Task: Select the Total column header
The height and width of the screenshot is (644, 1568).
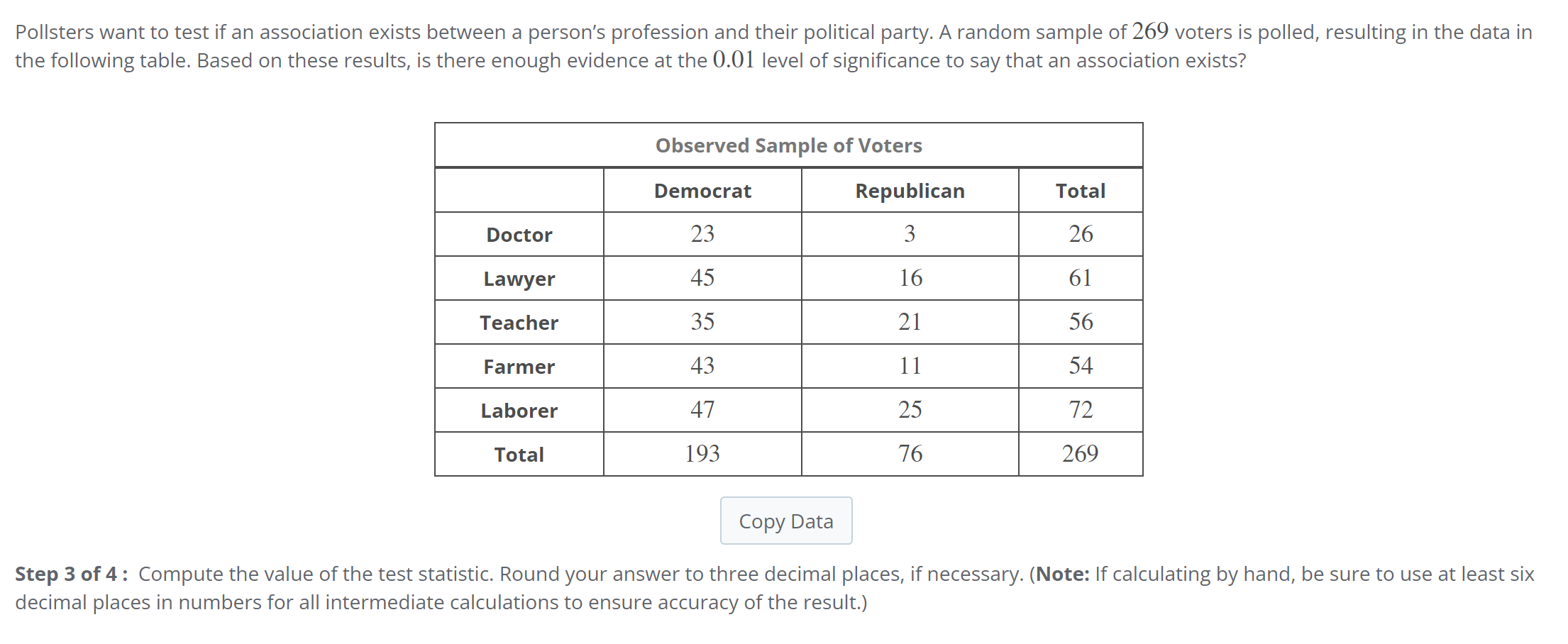Action: tap(1079, 190)
